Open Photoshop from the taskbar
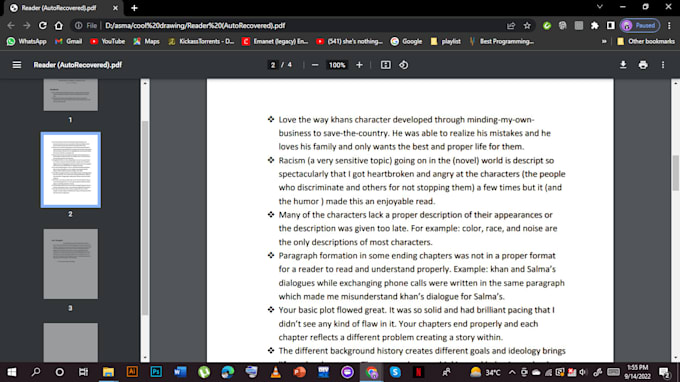The width and height of the screenshot is (680, 382). pos(156,372)
